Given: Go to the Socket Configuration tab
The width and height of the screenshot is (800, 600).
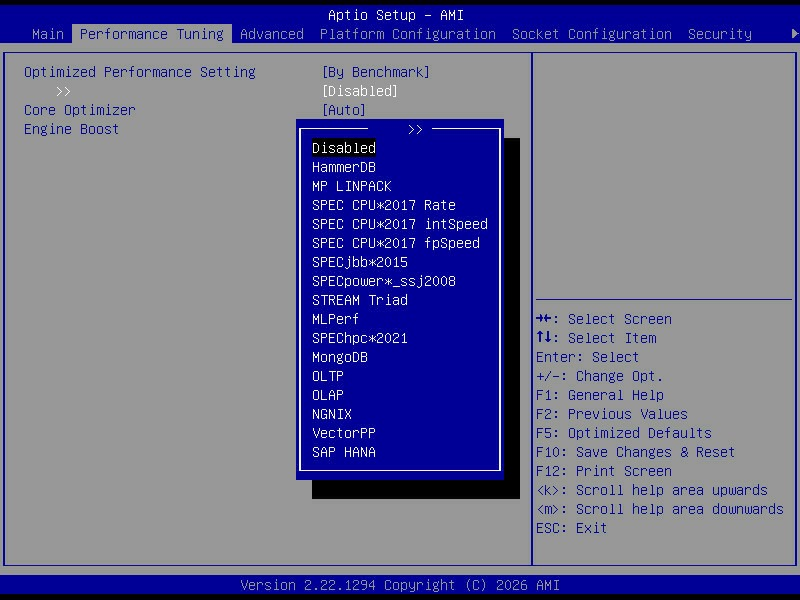Looking at the screenshot, I should 591,34.
